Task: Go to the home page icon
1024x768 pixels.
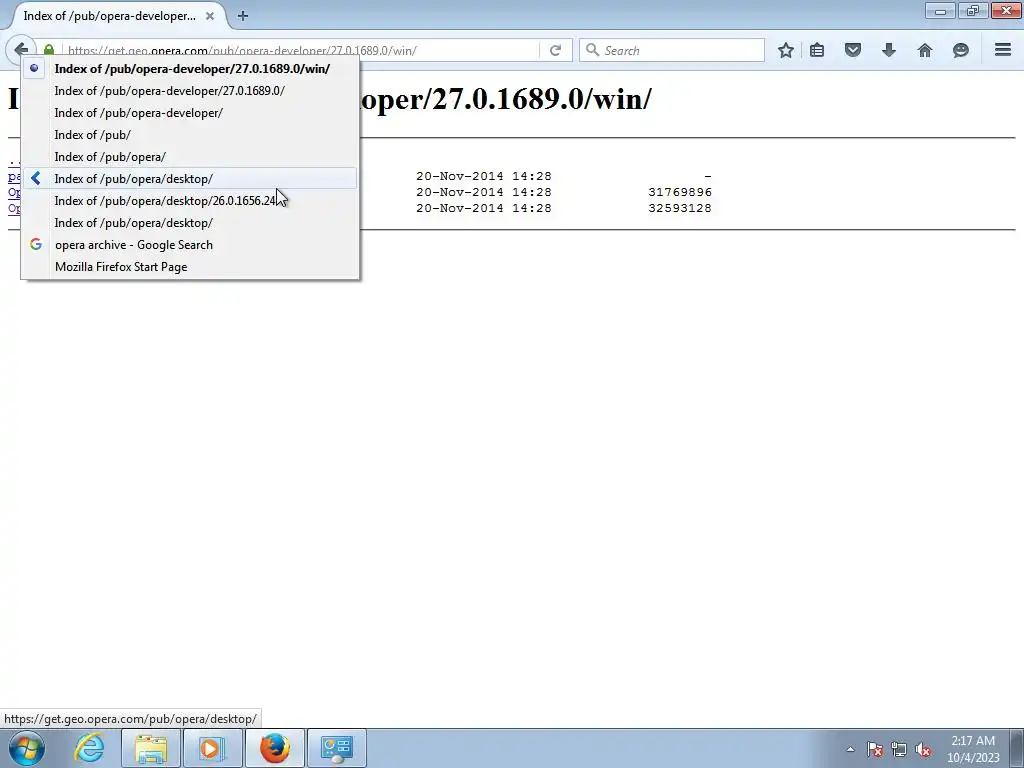Action: [925, 50]
